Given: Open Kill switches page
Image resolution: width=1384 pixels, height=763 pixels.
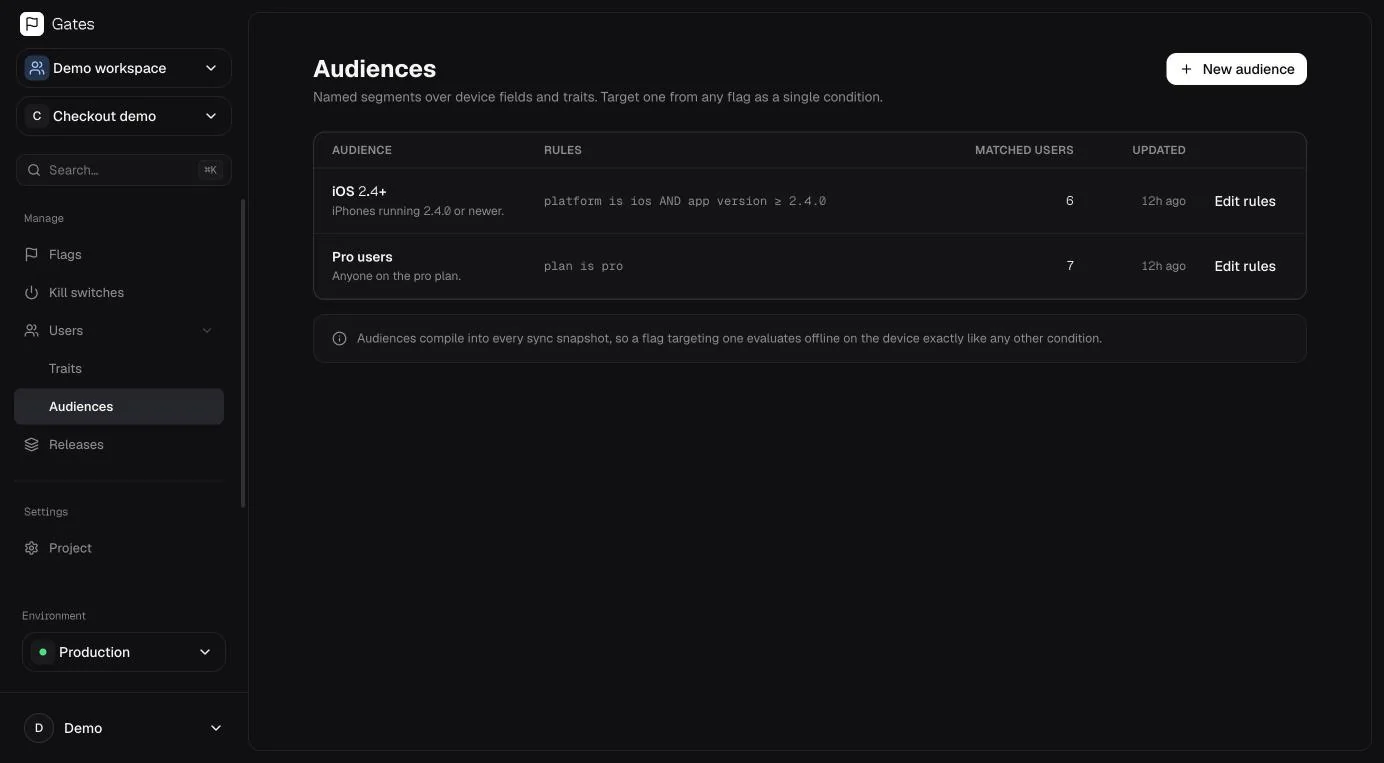Looking at the screenshot, I should click(119, 293).
